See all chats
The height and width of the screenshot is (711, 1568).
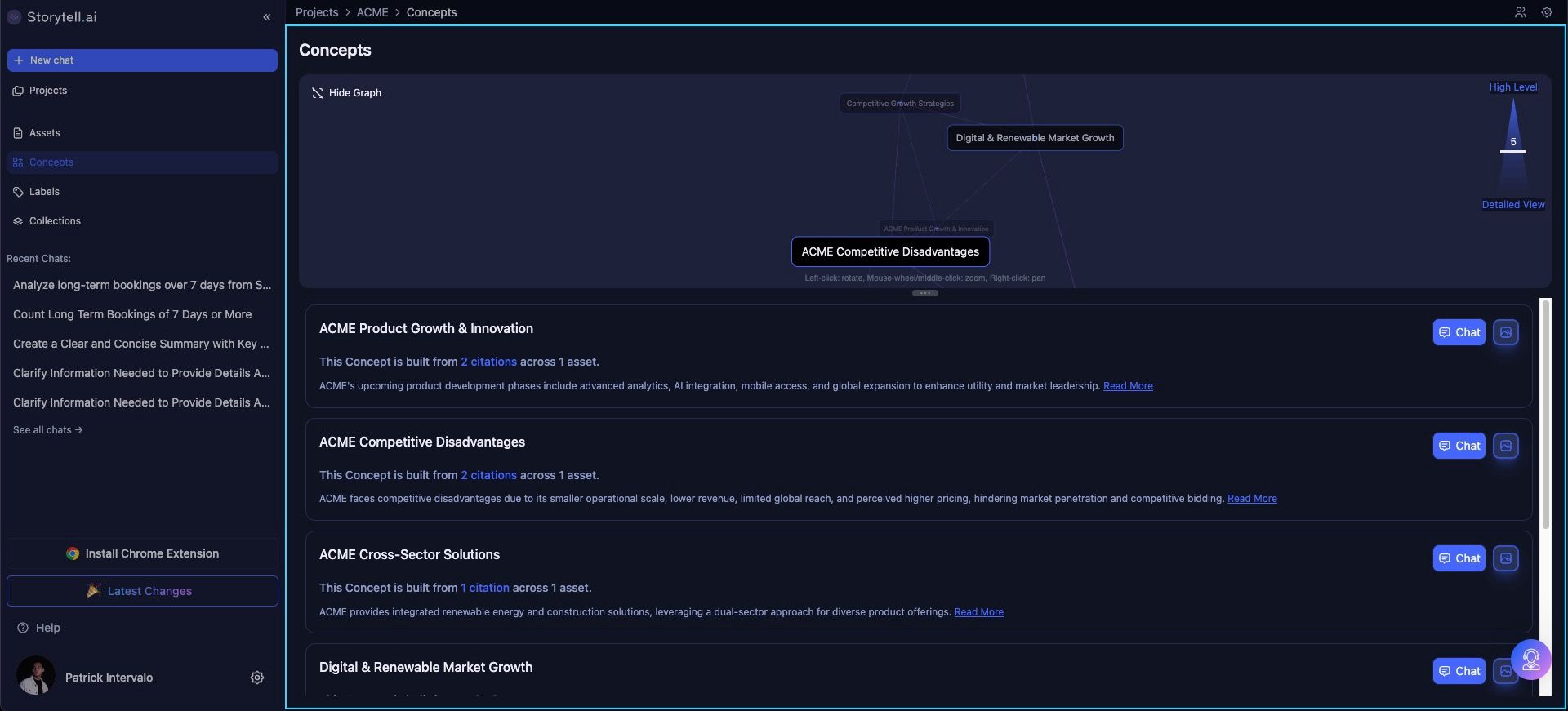(48, 430)
